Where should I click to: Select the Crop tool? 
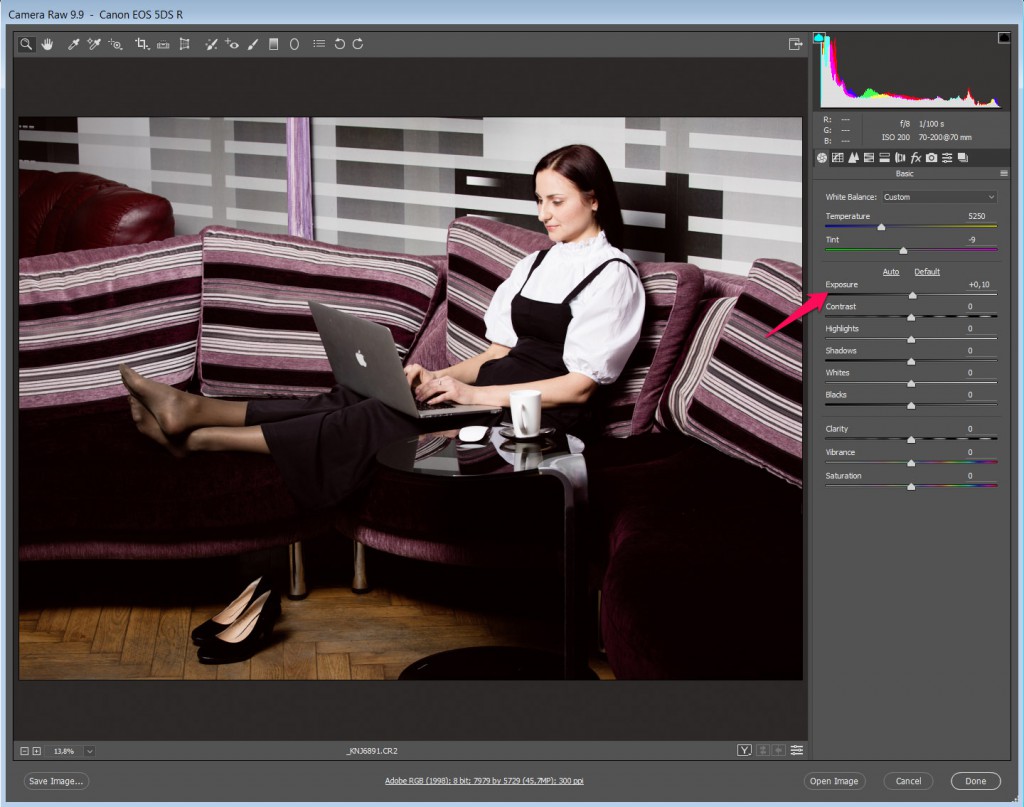142,44
